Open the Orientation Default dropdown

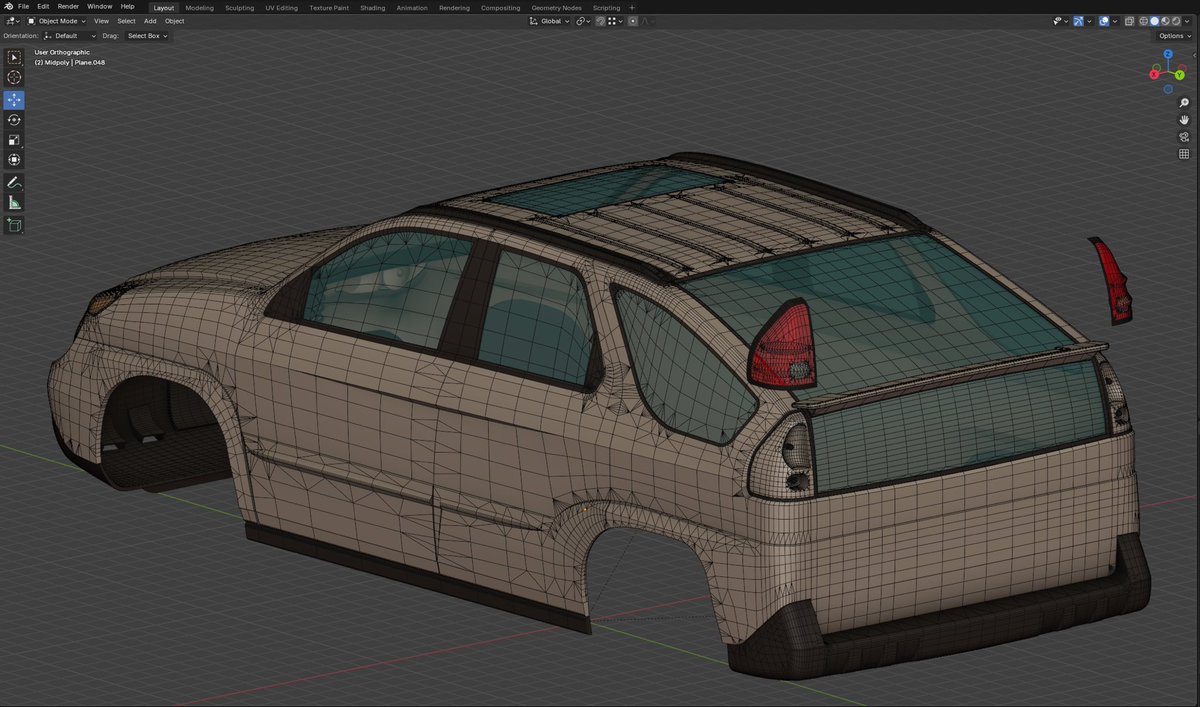click(70, 36)
